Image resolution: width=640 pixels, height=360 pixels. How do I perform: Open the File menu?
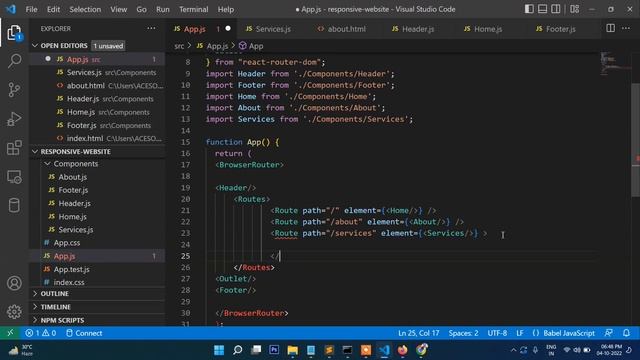click(x=31, y=9)
